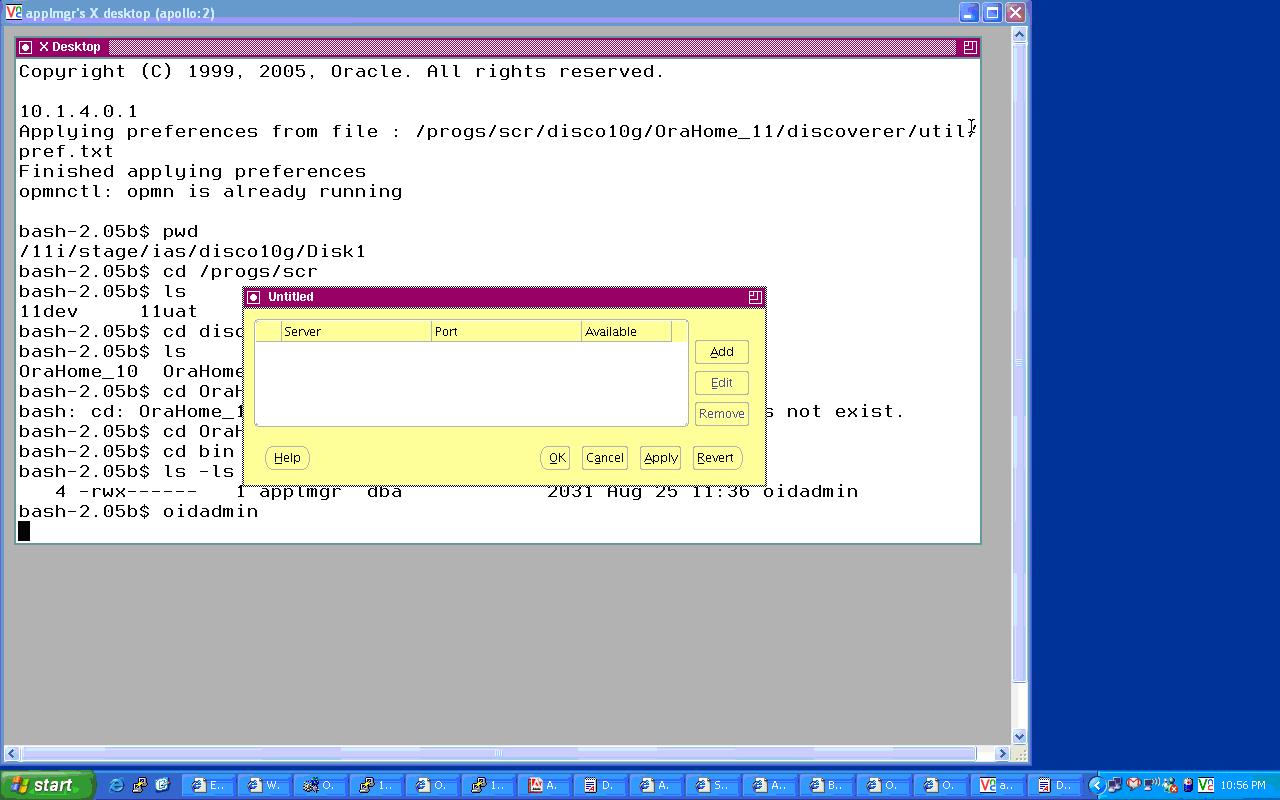The width and height of the screenshot is (1280, 800).
Task: Click the VNC tray icon near clock
Action: pos(1206,785)
